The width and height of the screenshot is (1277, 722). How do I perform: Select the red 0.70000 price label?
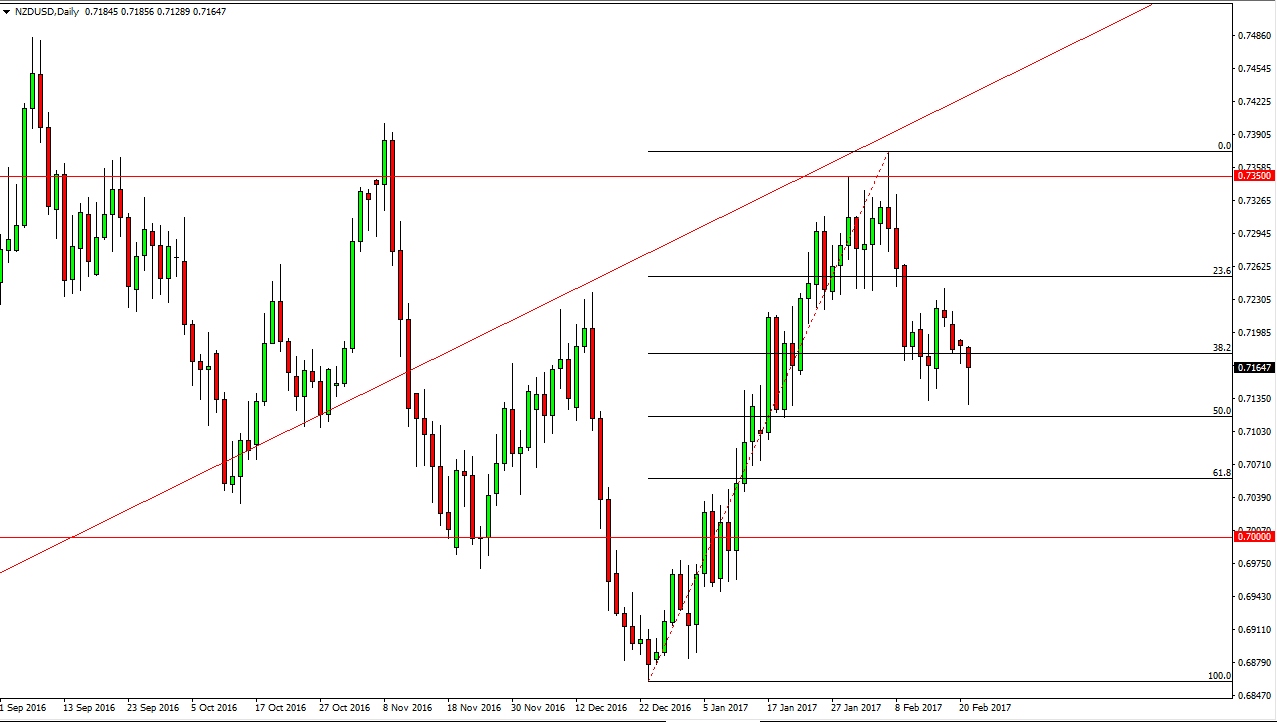pos(1254,537)
